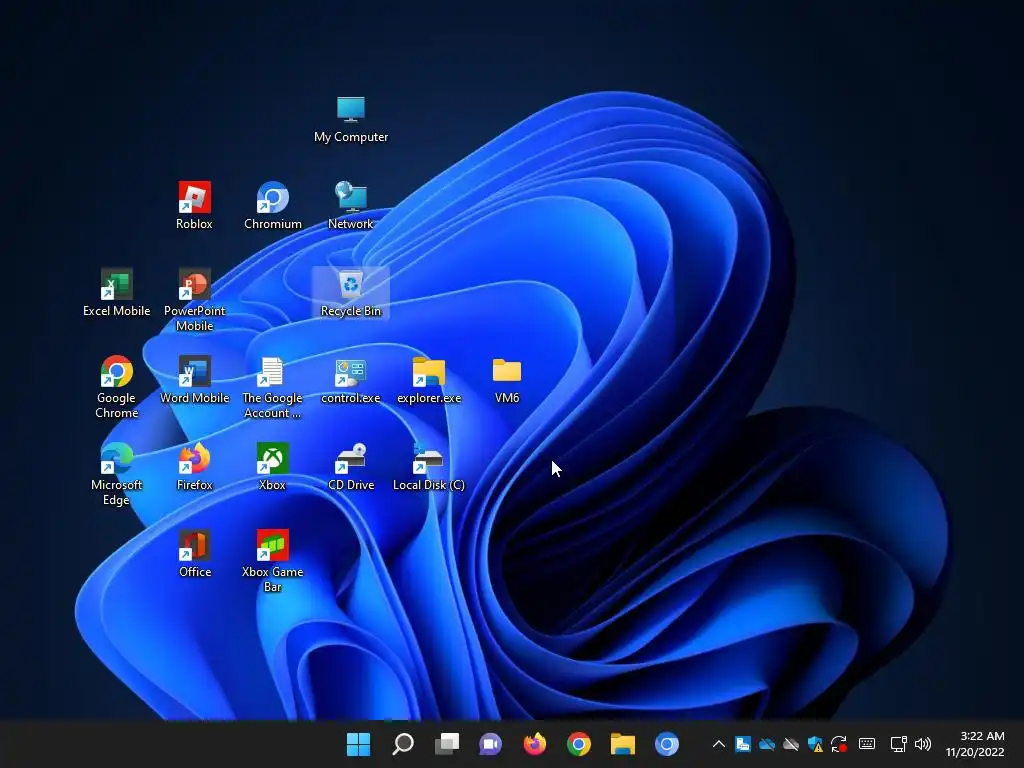Select the control.exe shortcut

click(351, 380)
